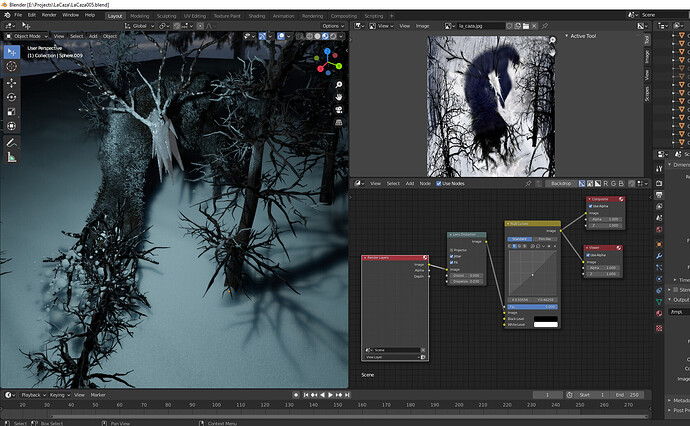The width and height of the screenshot is (690, 426).
Task: Switch to the Shading workspace tab
Action: pos(257,16)
